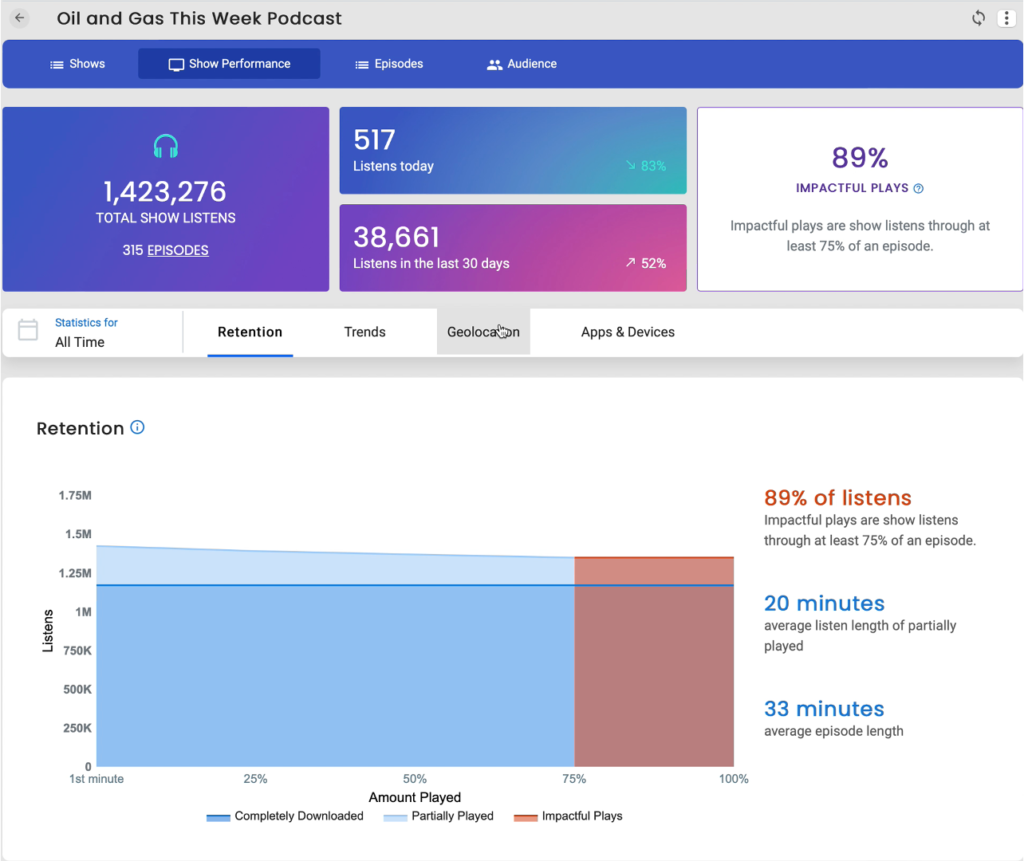Click the 33 minutes average episode text

click(824, 708)
